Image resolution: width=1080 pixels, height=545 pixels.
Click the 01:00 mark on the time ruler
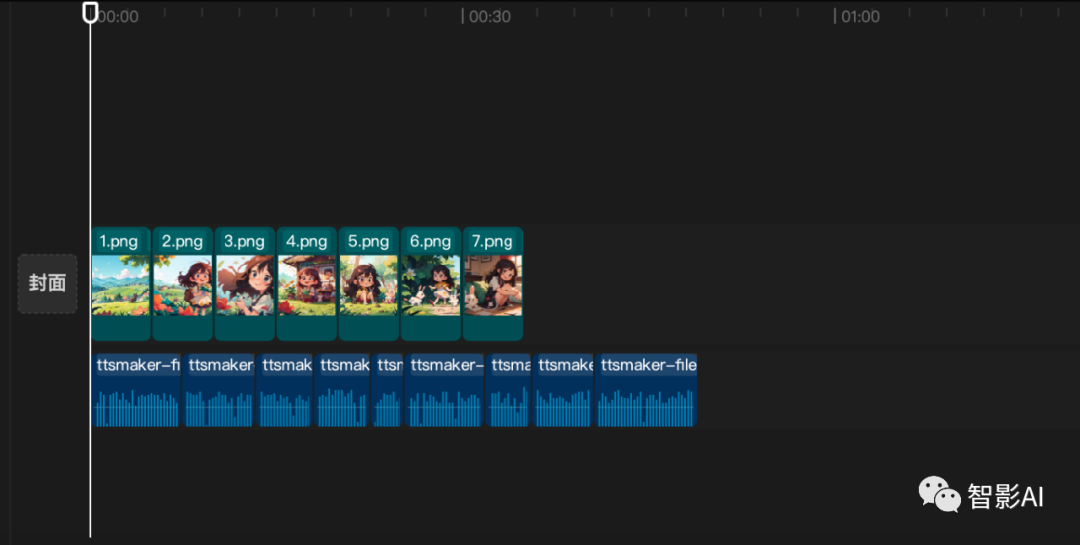click(x=834, y=16)
